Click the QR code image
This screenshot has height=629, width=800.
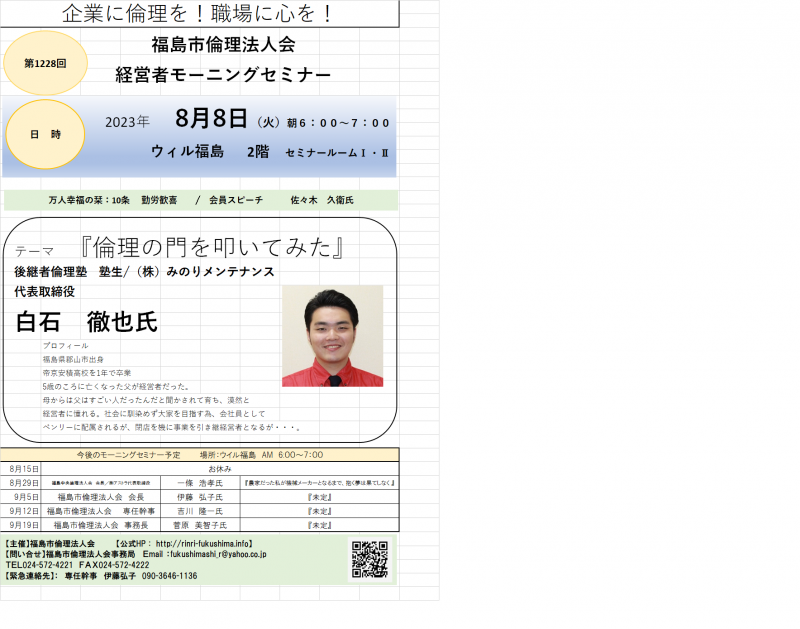click(369, 560)
